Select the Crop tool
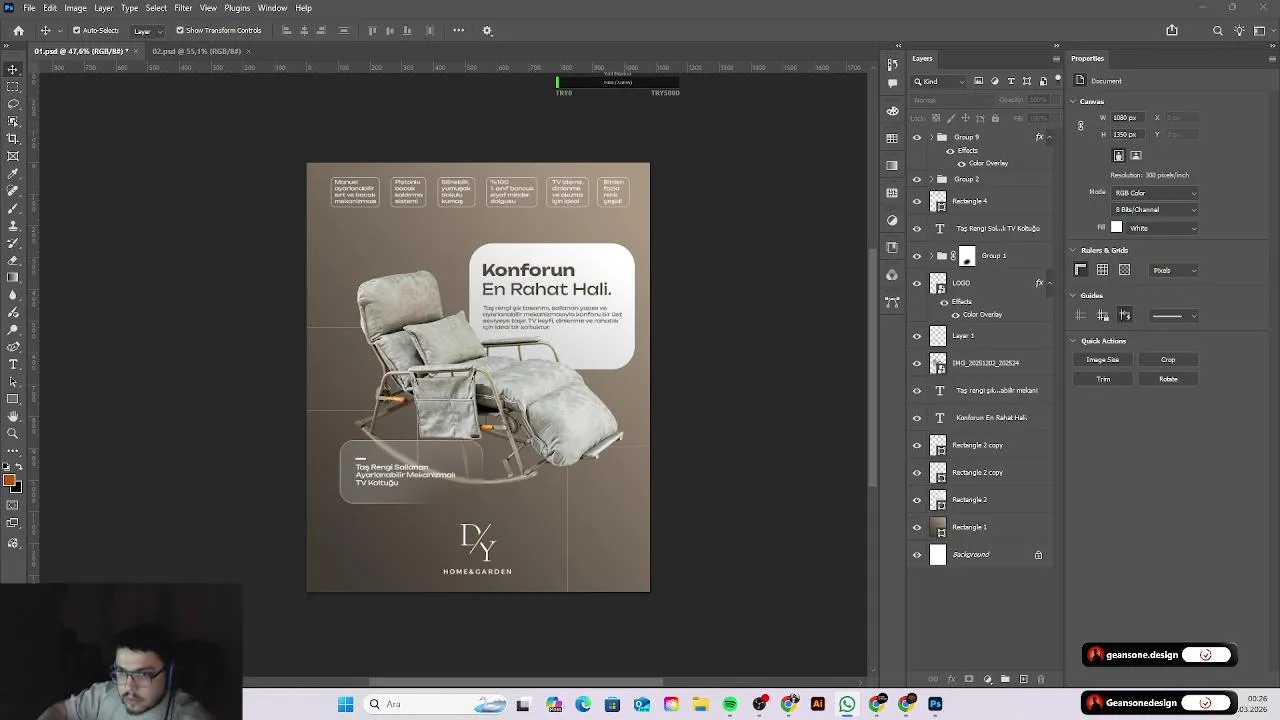Screen dimensions: 1280x720 (x=13, y=139)
